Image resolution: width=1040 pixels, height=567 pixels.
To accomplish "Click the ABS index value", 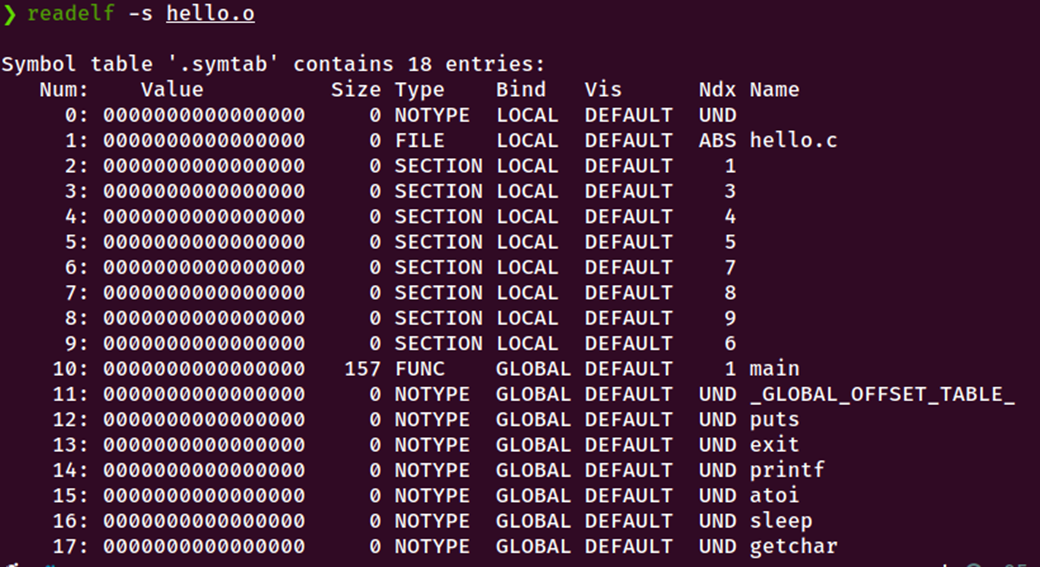I will (717, 141).
